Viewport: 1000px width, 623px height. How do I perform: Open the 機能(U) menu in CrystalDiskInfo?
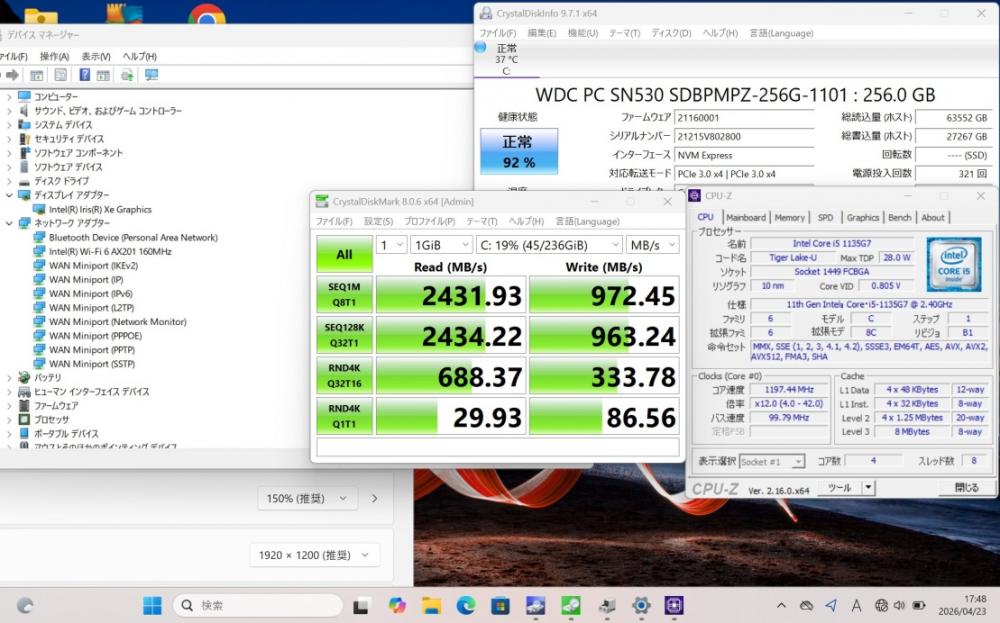click(x=582, y=33)
